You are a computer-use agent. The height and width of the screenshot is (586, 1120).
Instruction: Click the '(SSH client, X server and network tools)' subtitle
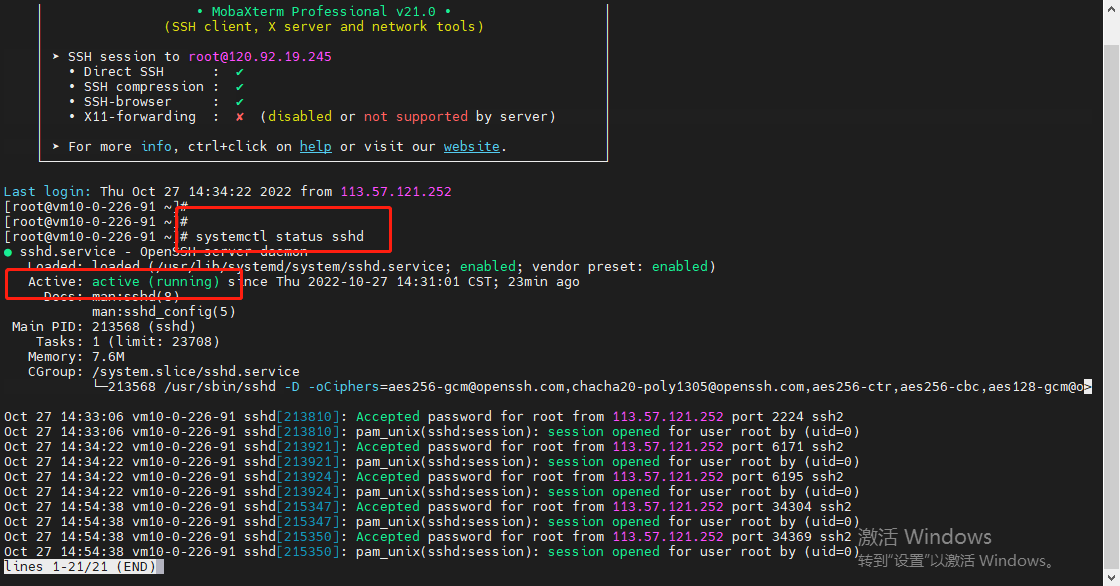click(324, 26)
